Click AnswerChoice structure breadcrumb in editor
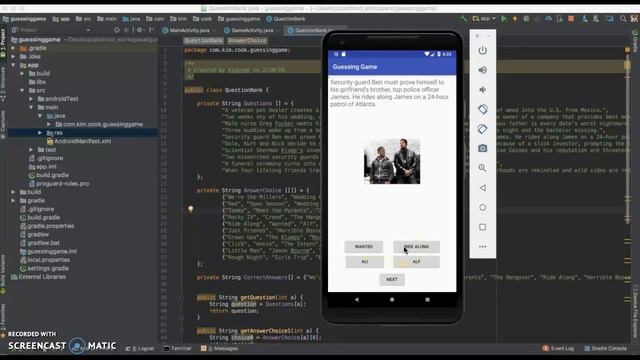Image resolution: width=640 pixels, height=360 pixels. (247, 40)
